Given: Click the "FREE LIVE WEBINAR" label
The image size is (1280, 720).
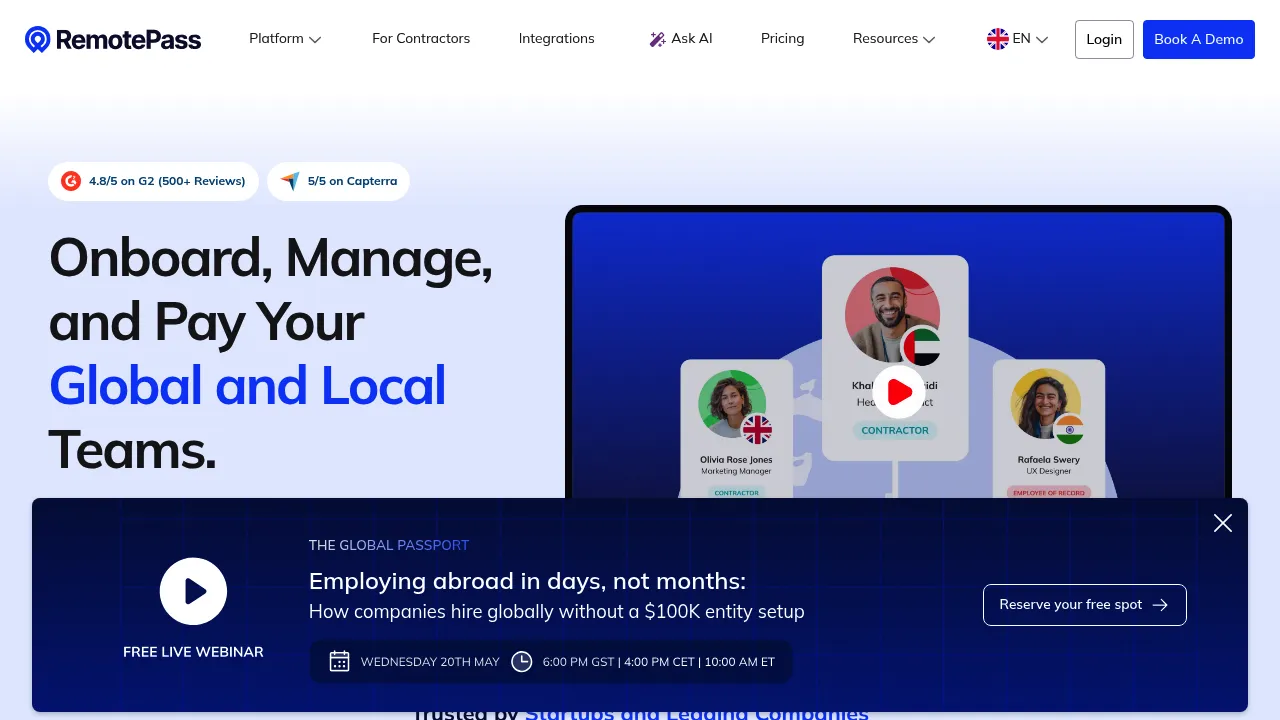Looking at the screenshot, I should click(193, 652).
